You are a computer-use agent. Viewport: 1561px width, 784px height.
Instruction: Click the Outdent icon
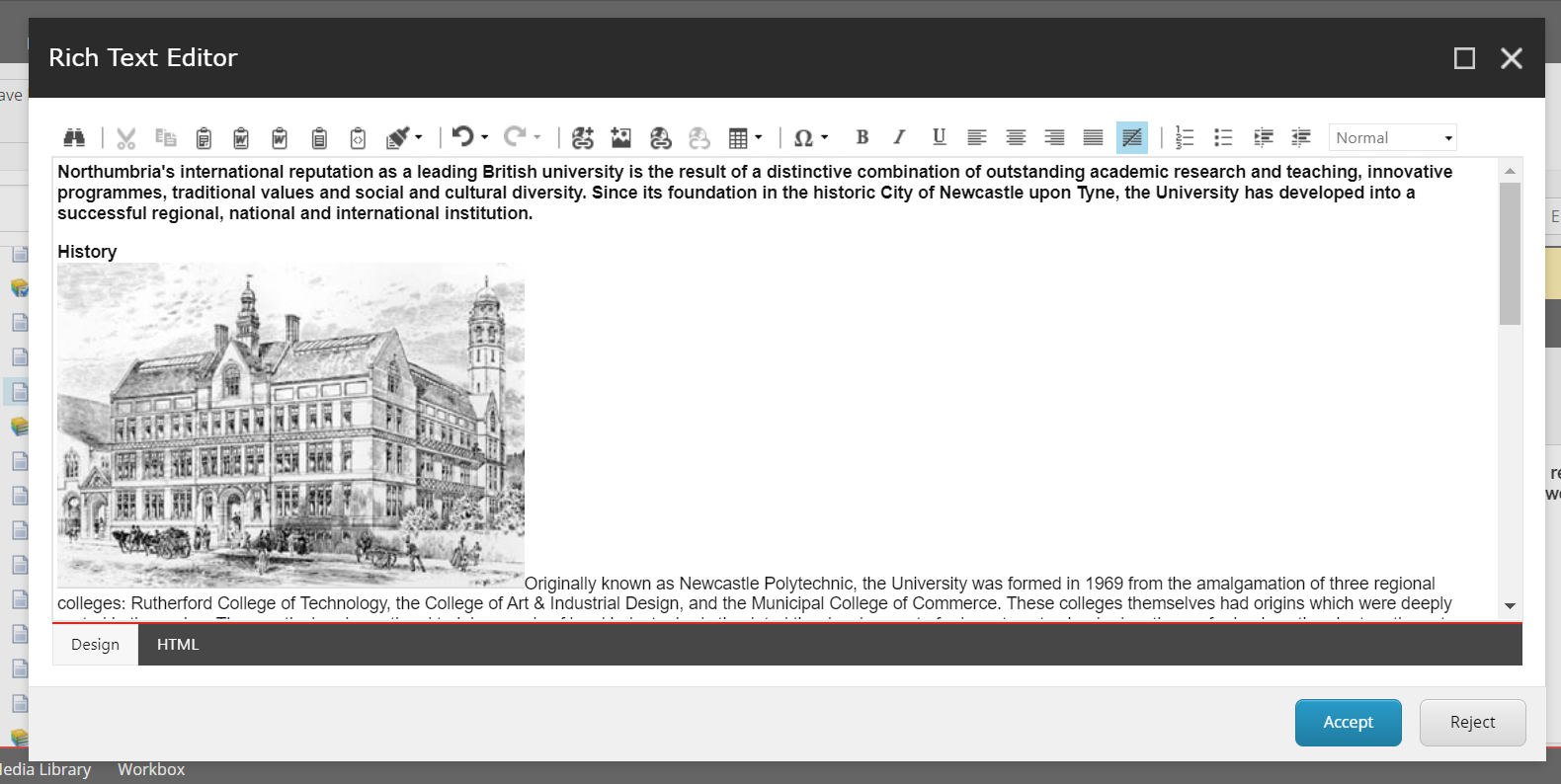coord(1301,137)
